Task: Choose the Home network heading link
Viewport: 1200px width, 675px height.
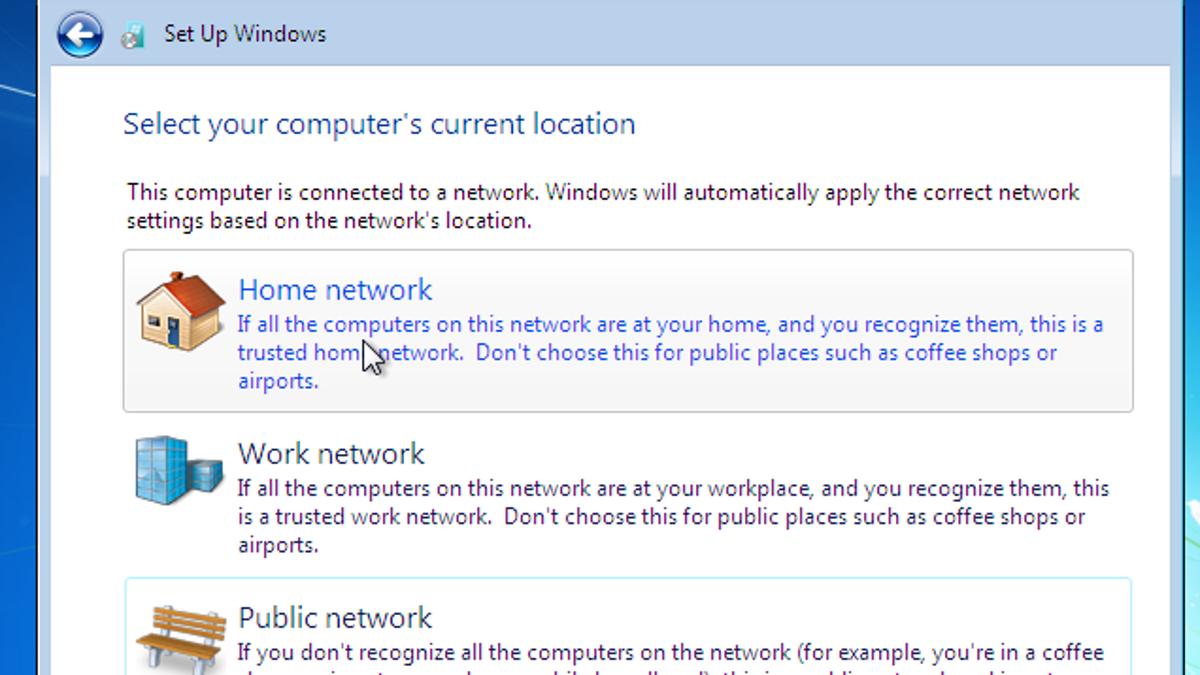Action: click(335, 290)
